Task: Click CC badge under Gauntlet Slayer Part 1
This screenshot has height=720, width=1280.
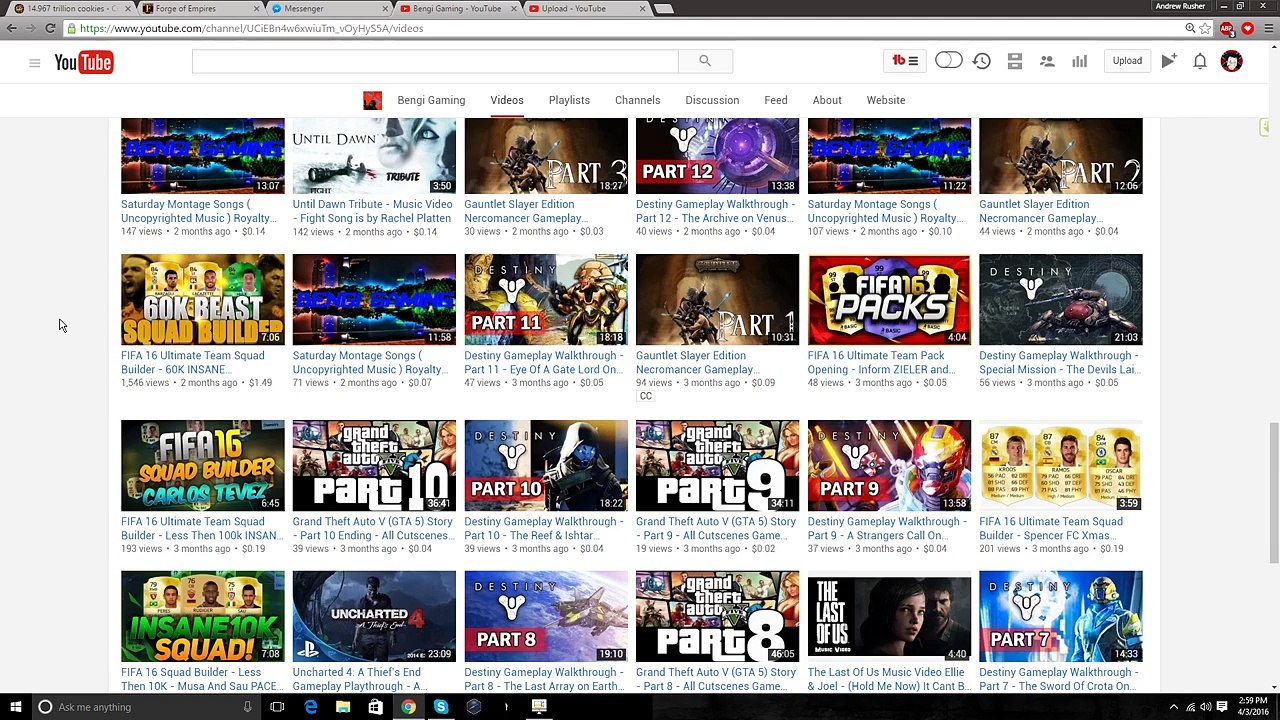Action: 646,396
